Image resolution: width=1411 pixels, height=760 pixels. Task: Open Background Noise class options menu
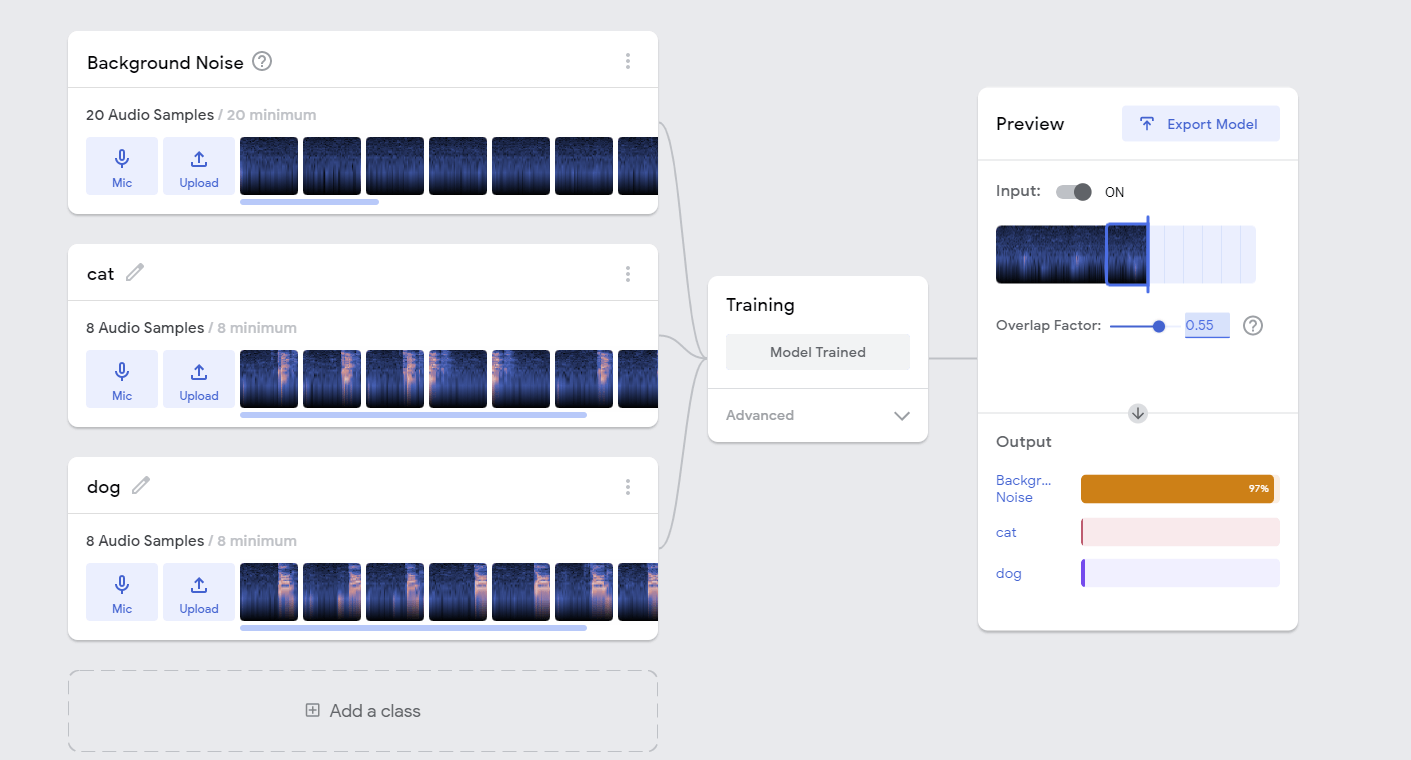628,61
